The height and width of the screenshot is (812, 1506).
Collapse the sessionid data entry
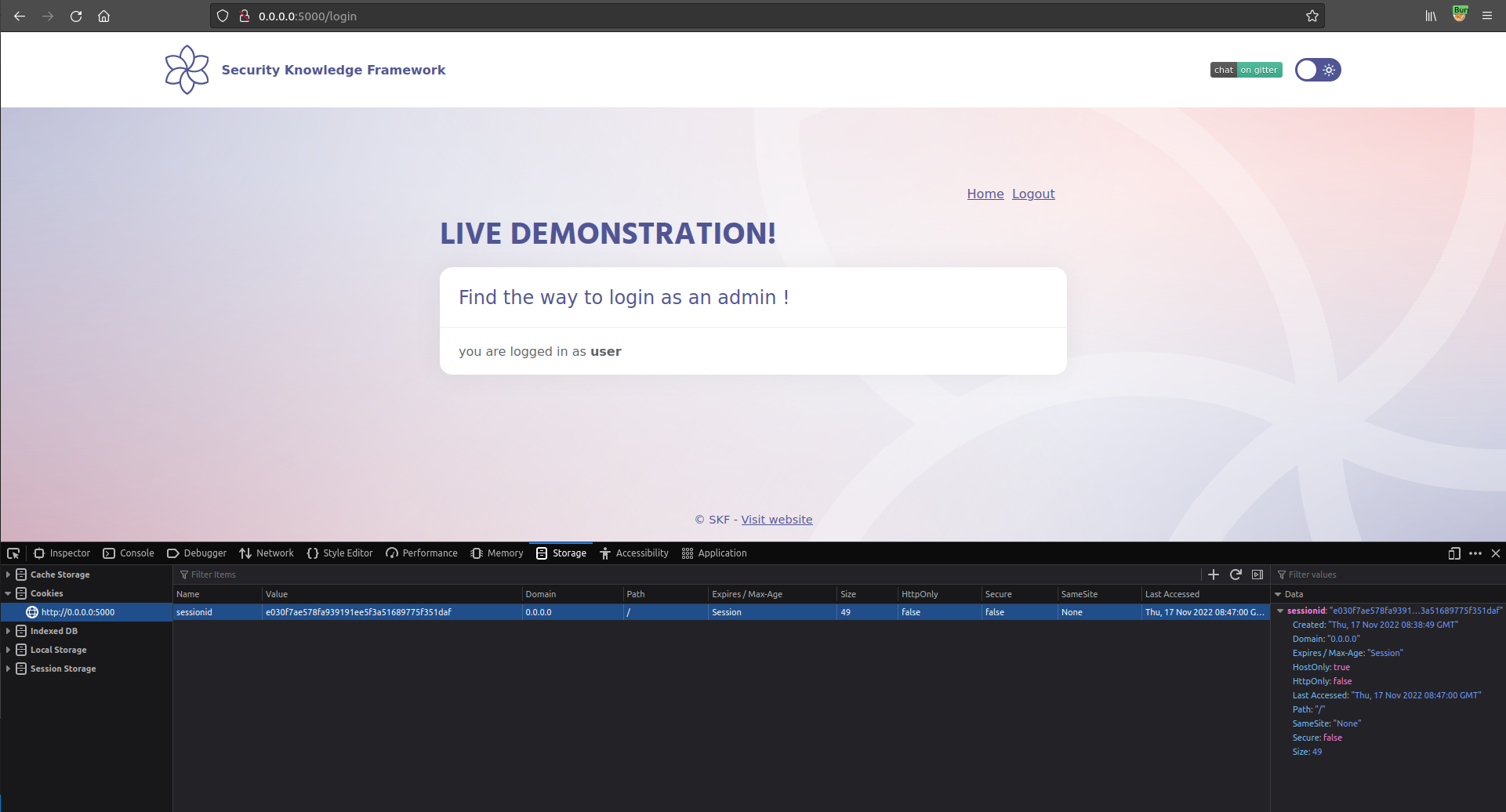coord(1280,611)
